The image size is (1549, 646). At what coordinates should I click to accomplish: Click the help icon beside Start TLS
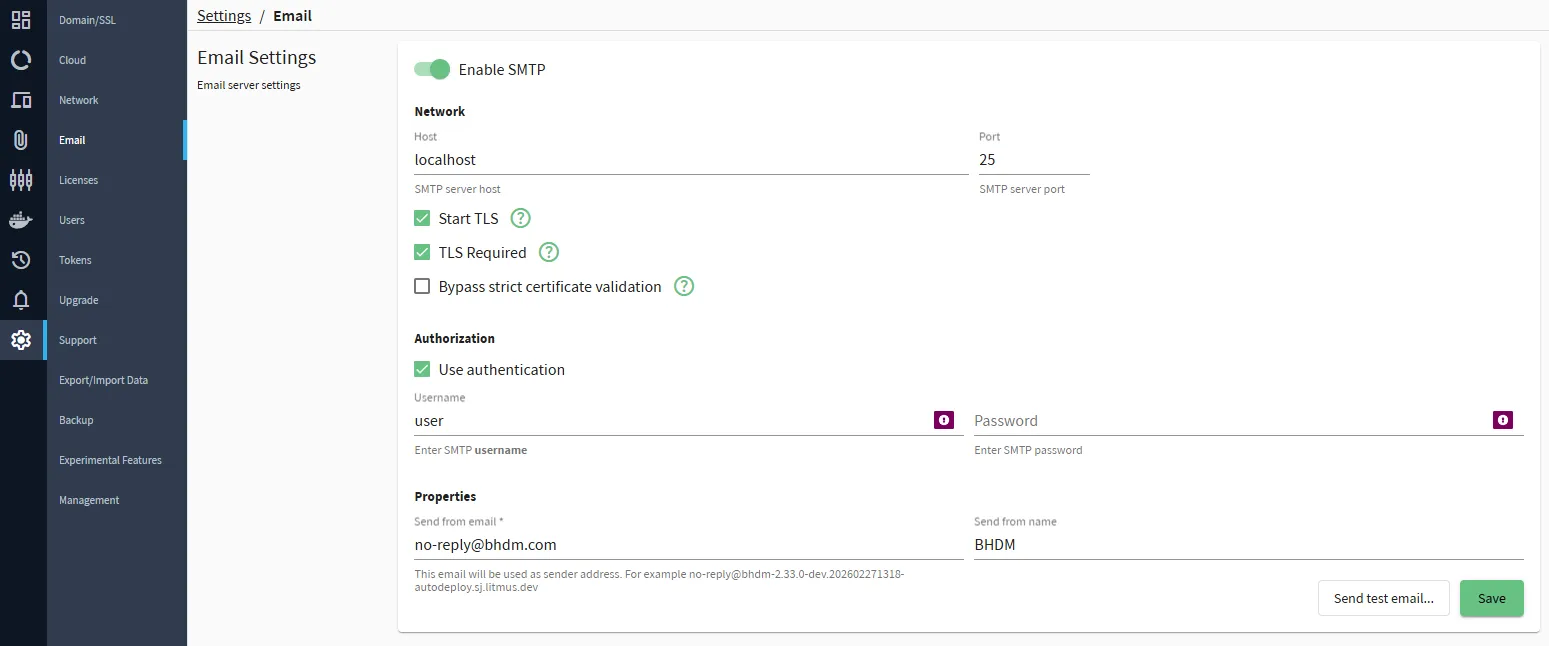520,218
